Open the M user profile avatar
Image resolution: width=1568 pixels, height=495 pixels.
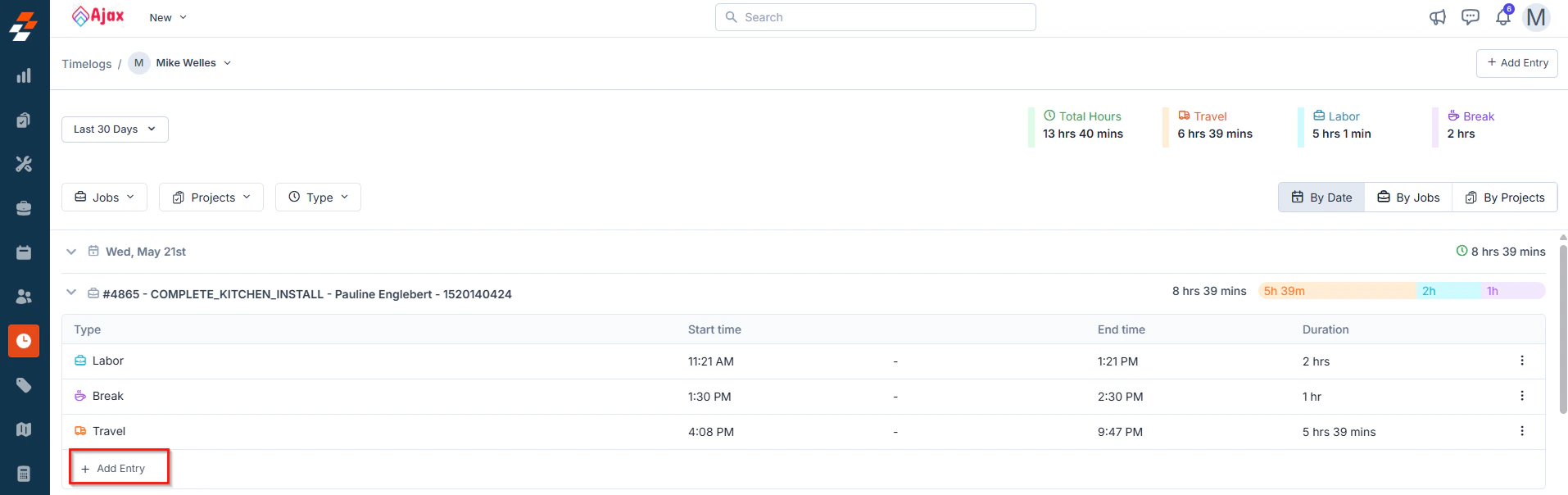tap(1537, 17)
